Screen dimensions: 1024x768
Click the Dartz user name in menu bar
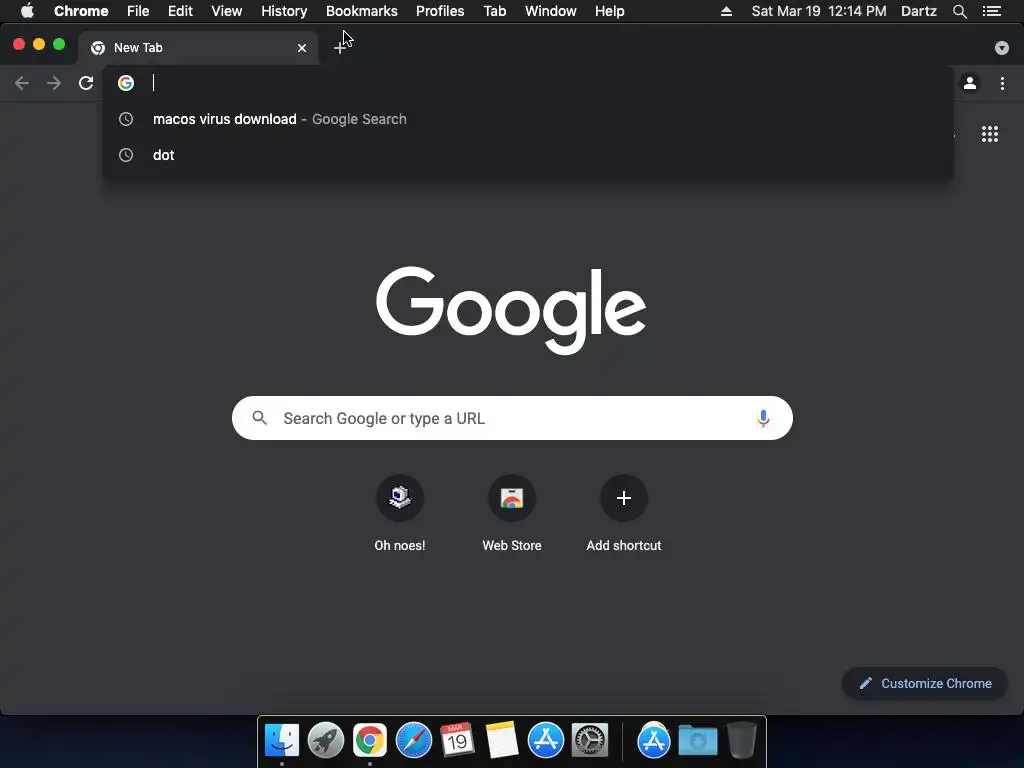pyautogui.click(x=919, y=11)
